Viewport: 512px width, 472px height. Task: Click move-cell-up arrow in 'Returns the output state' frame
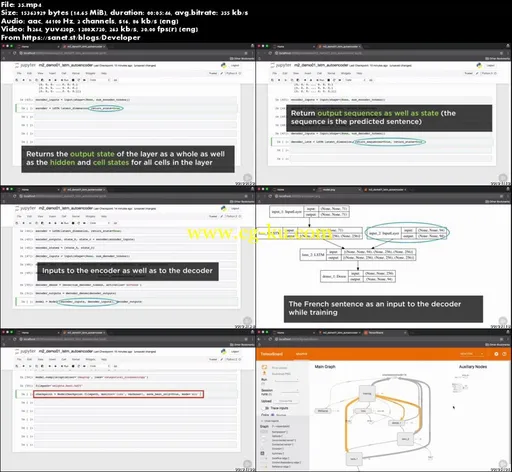tap(49, 80)
